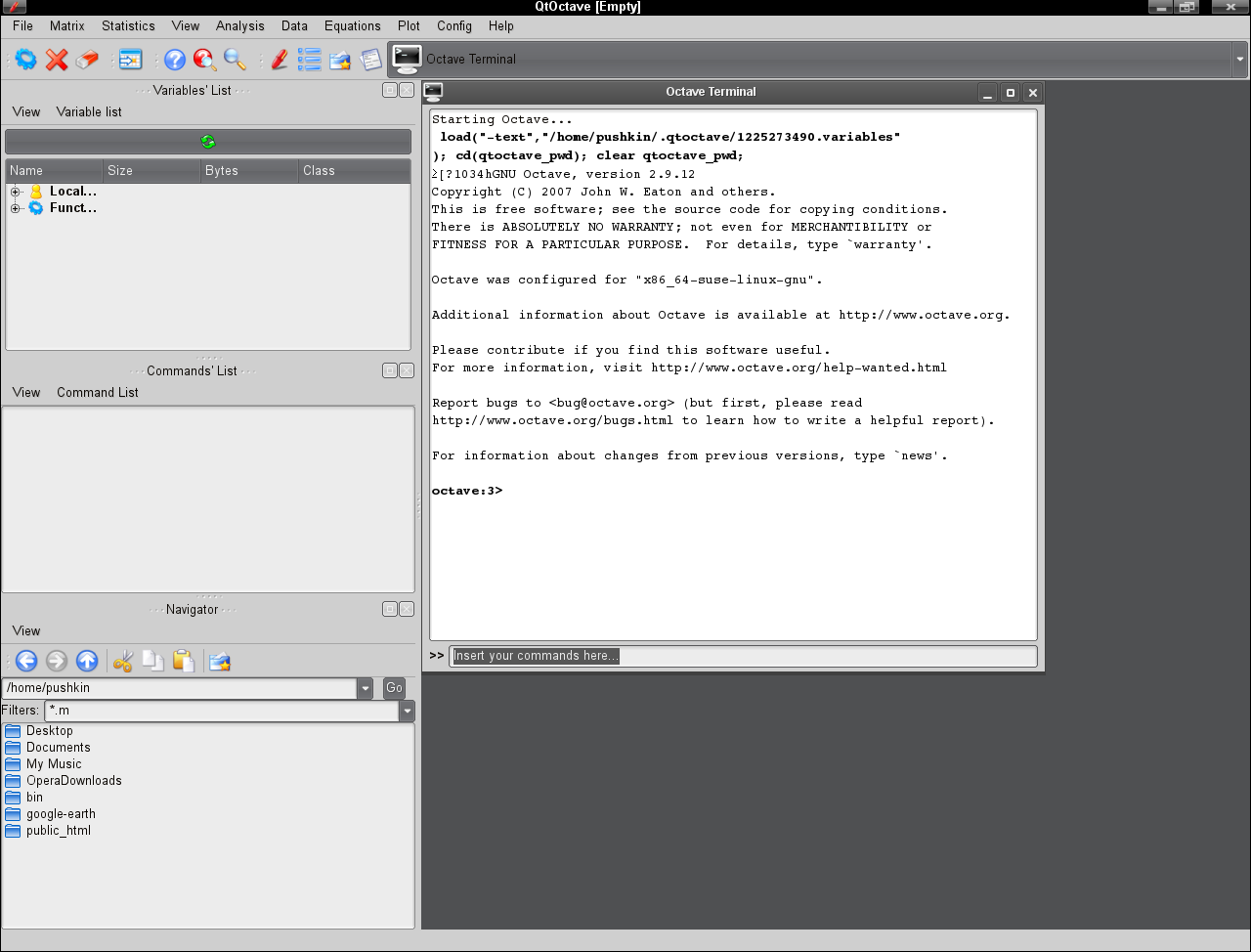Open the /home/pushkin path dropdown arrow
Image resolution: width=1251 pixels, height=952 pixels.
point(366,688)
